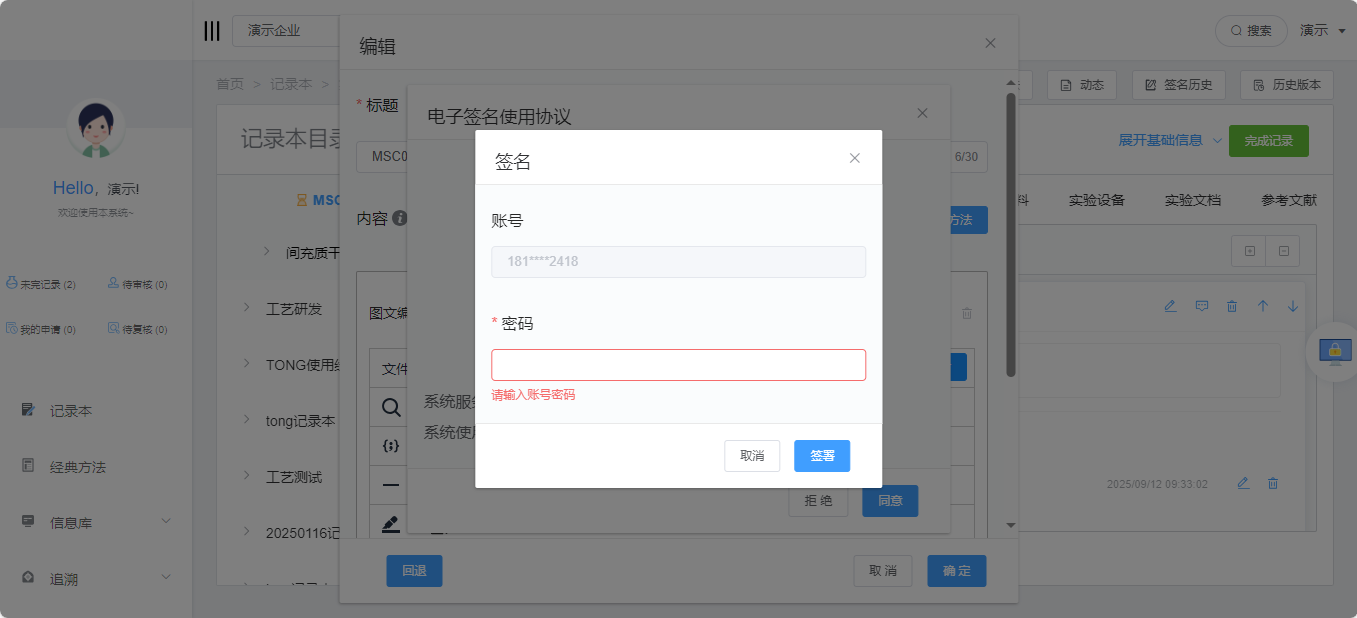The height and width of the screenshot is (618, 1357).
Task: Expand the 工艺研发 tree node
Action: 247,308
